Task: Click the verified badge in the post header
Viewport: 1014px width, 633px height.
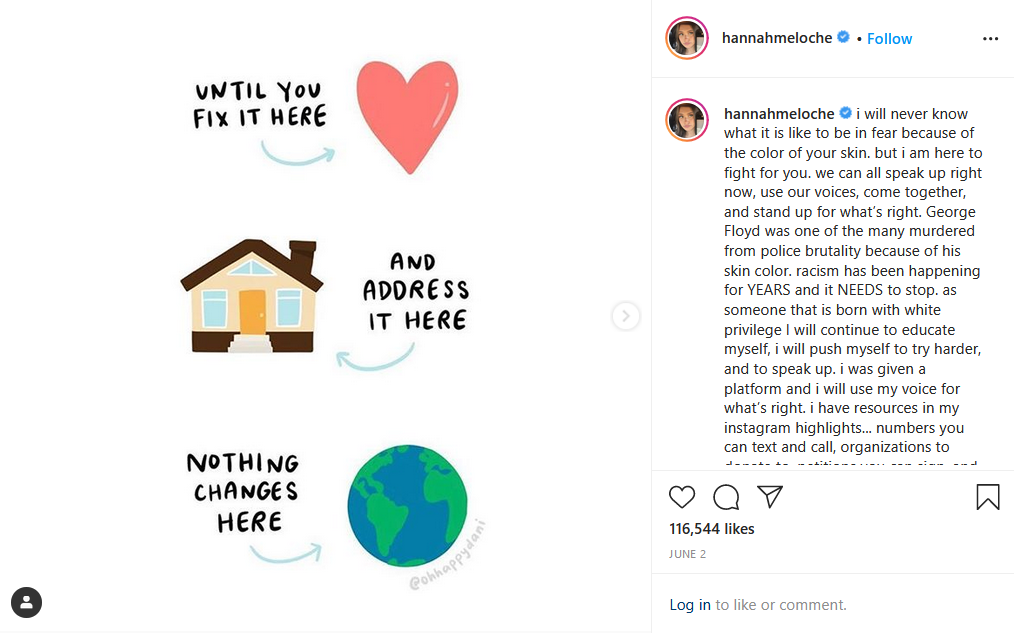Action: click(x=844, y=38)
